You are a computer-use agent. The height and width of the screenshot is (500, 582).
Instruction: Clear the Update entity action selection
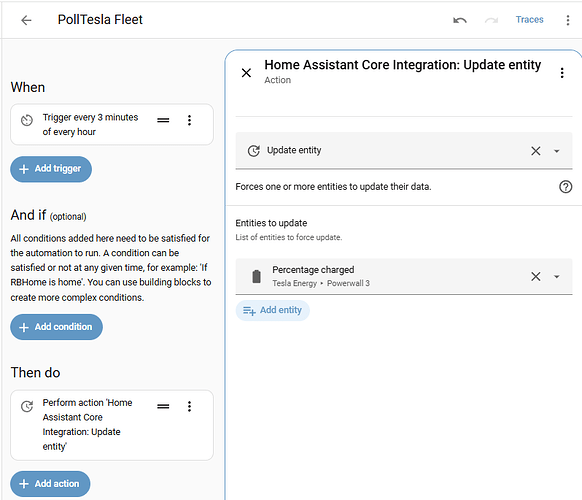536,151
